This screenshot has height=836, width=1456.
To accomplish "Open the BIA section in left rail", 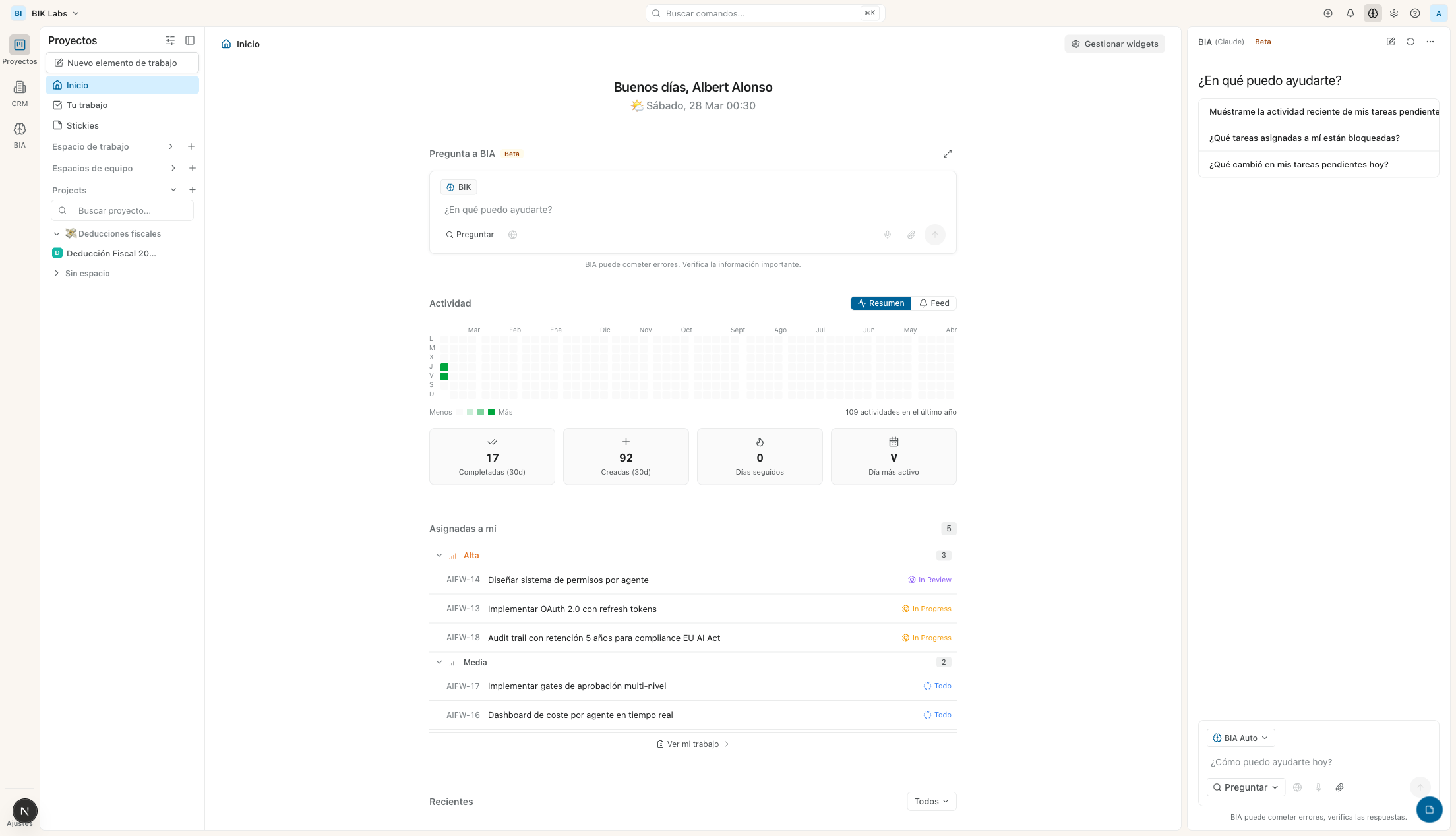I will point(20,134).
